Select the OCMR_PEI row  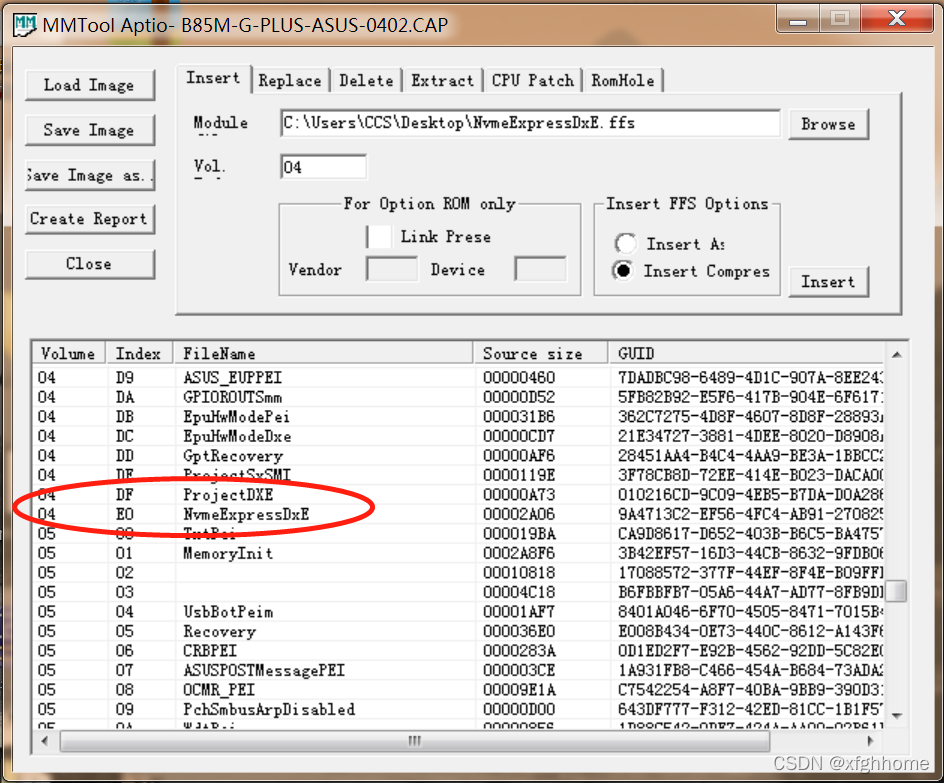pos(458,690)
